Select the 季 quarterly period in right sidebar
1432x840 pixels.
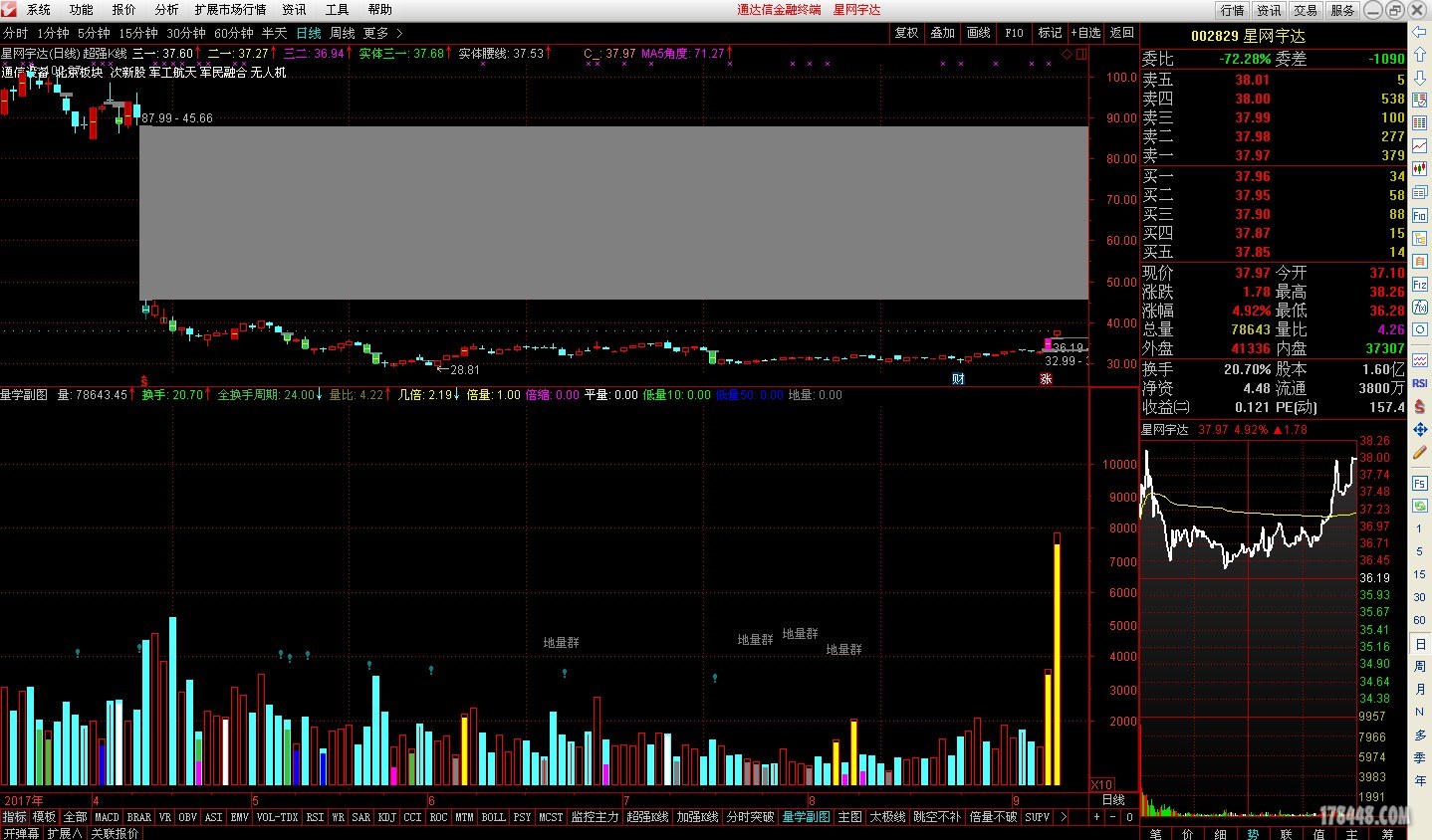coord(1419,757)
